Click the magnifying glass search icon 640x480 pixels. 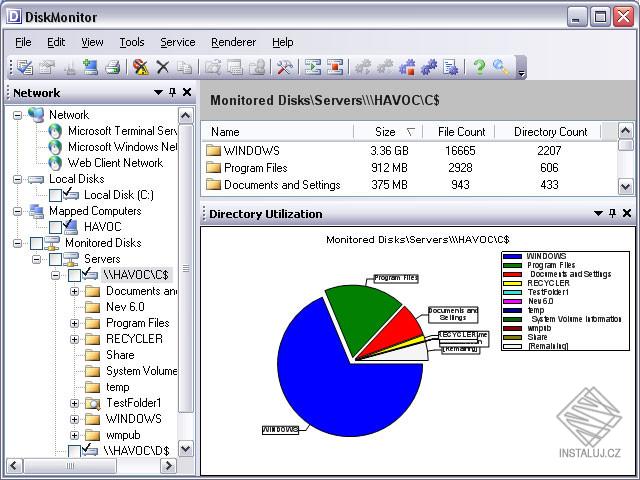click(x=500, y=67)
